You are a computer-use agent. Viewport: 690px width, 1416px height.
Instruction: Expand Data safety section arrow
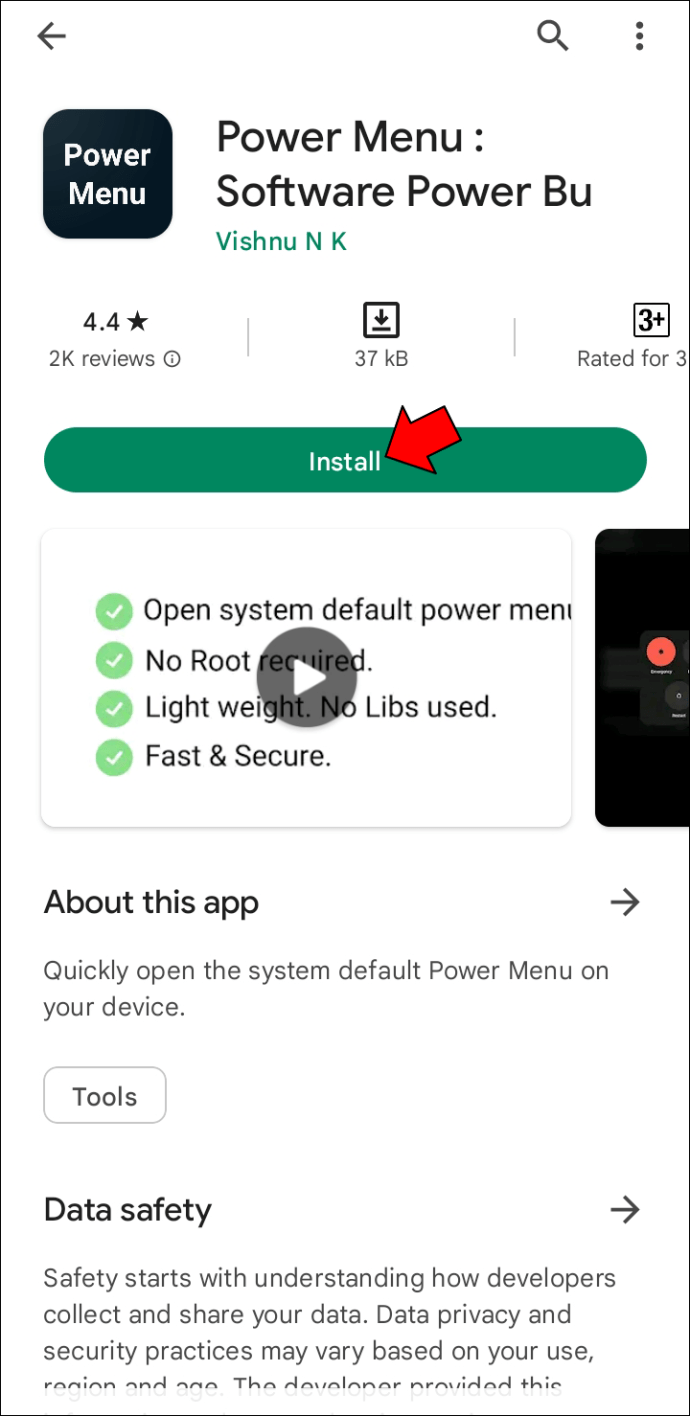[625, 1210]
